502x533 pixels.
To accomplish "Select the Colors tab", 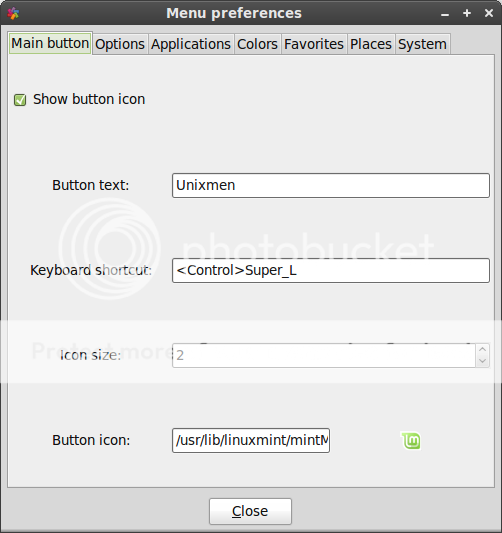I will coord(257,44).
